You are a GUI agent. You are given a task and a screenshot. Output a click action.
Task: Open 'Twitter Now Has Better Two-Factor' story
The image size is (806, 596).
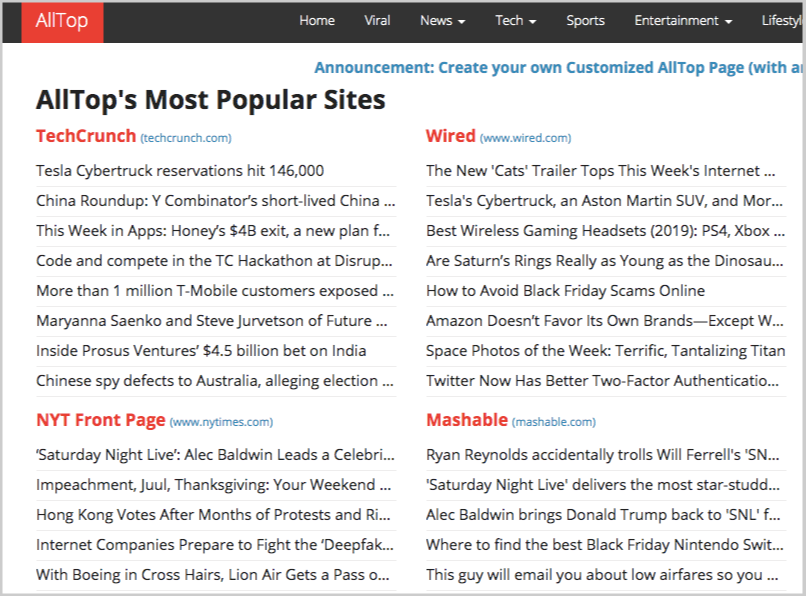point(602,381)
